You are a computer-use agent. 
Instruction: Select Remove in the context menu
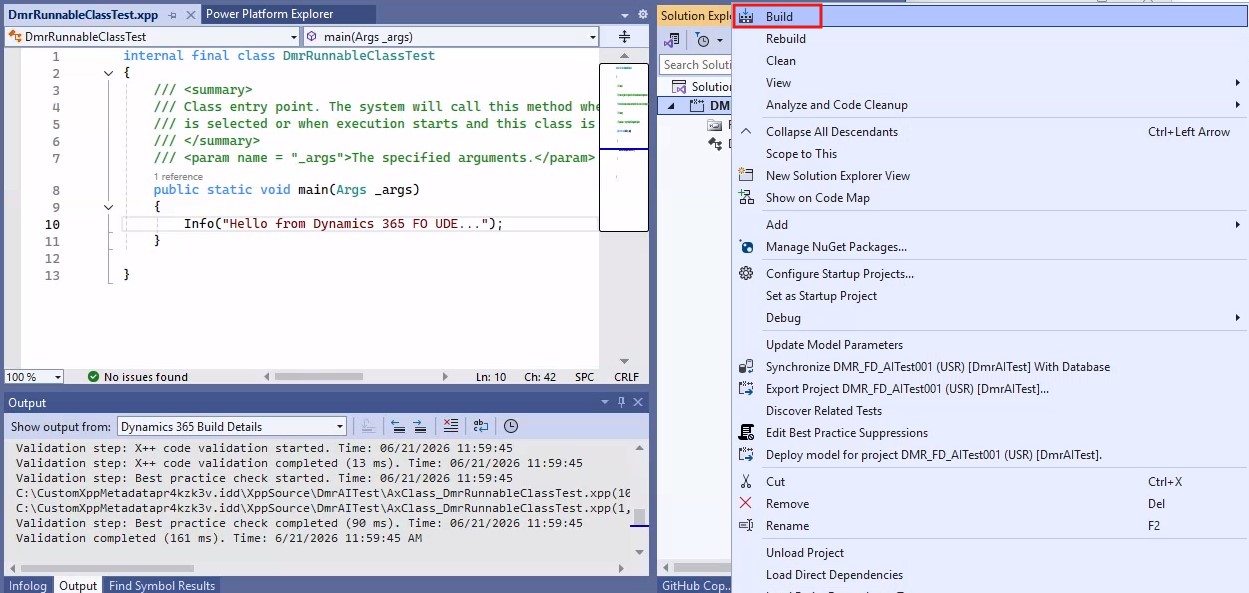pyautogui.click(x=990, y=503)
